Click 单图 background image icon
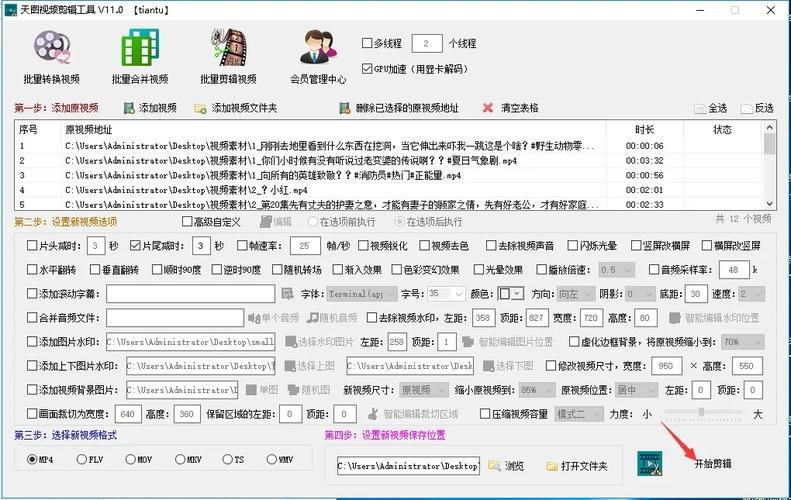 [251, 390]
